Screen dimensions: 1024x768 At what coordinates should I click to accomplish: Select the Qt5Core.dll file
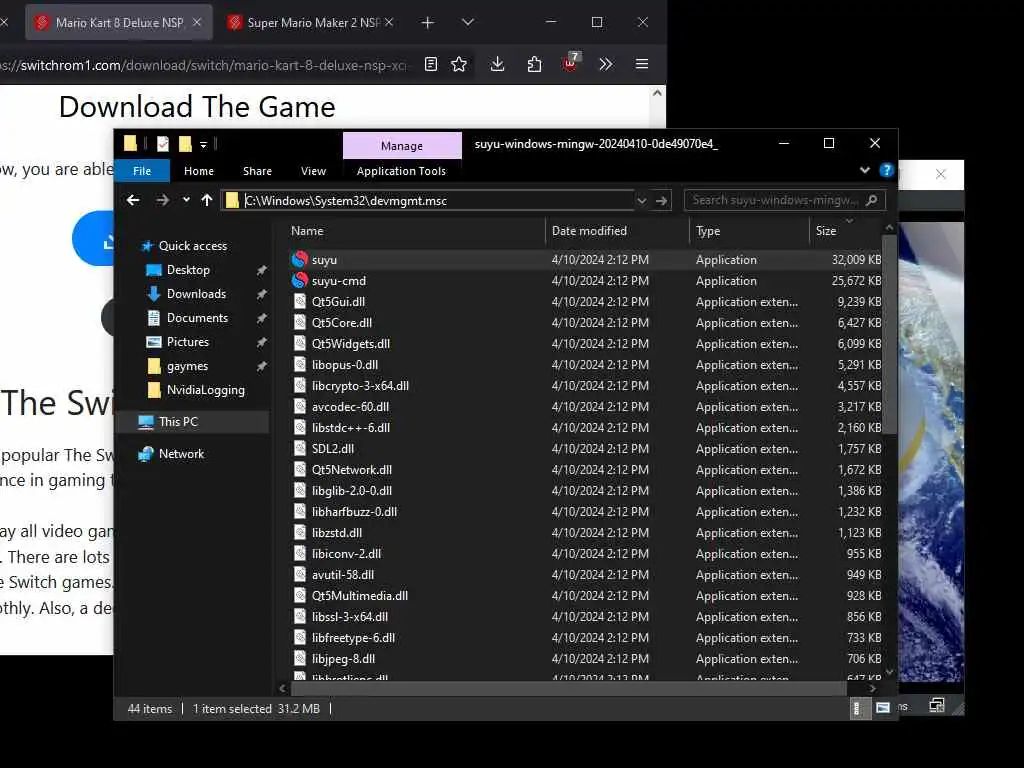click(342, 323)
